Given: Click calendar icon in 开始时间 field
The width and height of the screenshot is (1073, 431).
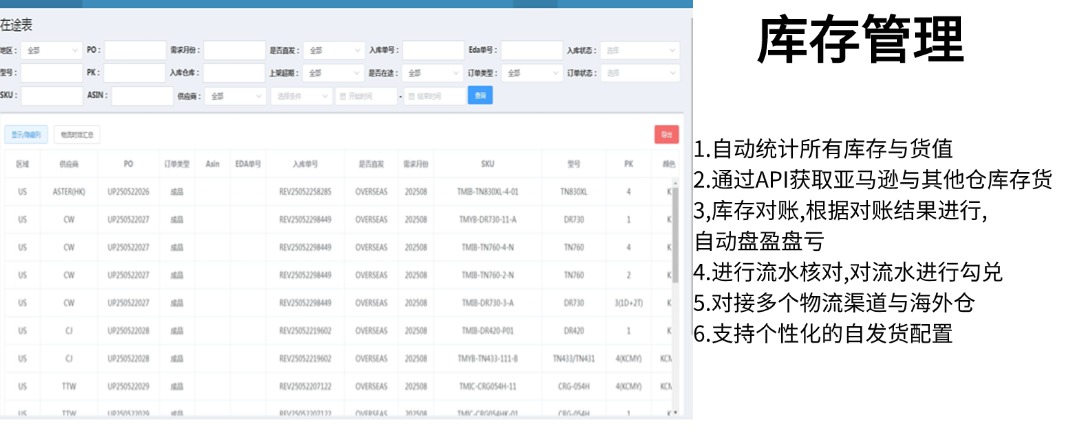Looking at the screenshot, I should tap(343, 96).
